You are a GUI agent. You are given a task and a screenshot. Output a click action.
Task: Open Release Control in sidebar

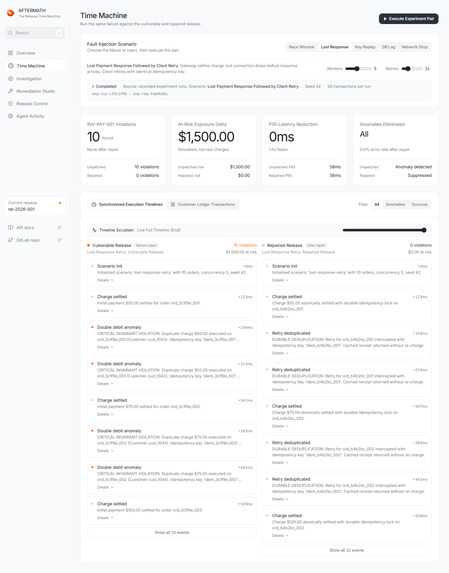point(35,104)
